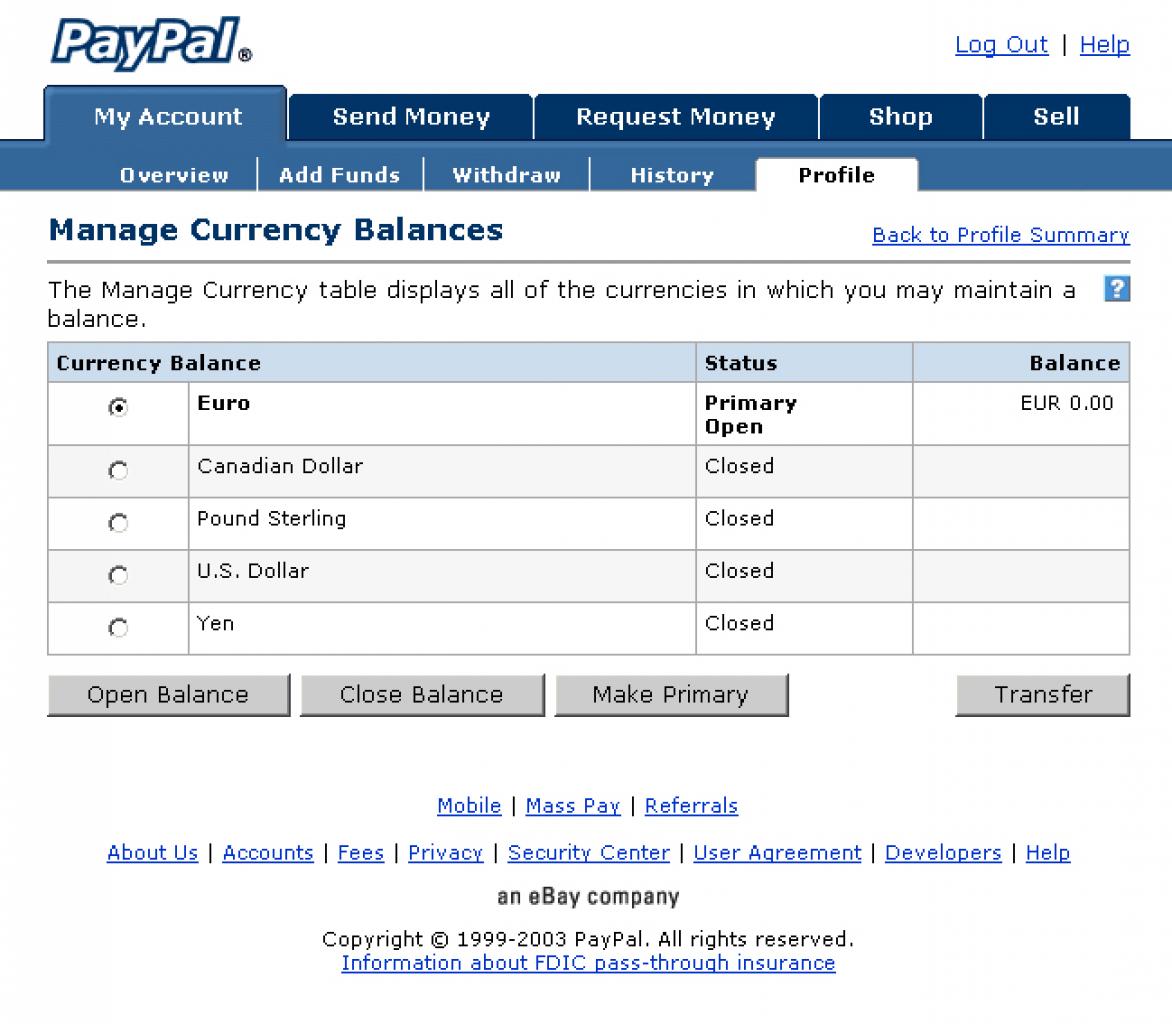Click the 'Yen' currency name
Viewport: 1172px width, 1024px height.
pyautogui.click(x=215, y=623)
